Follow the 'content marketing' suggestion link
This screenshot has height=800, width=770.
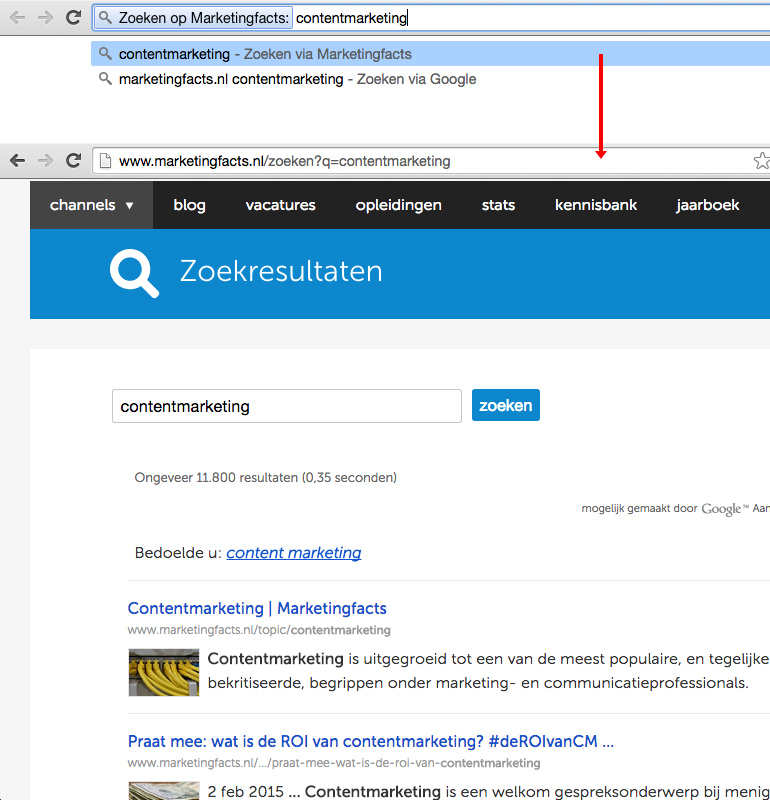point(294,553)
